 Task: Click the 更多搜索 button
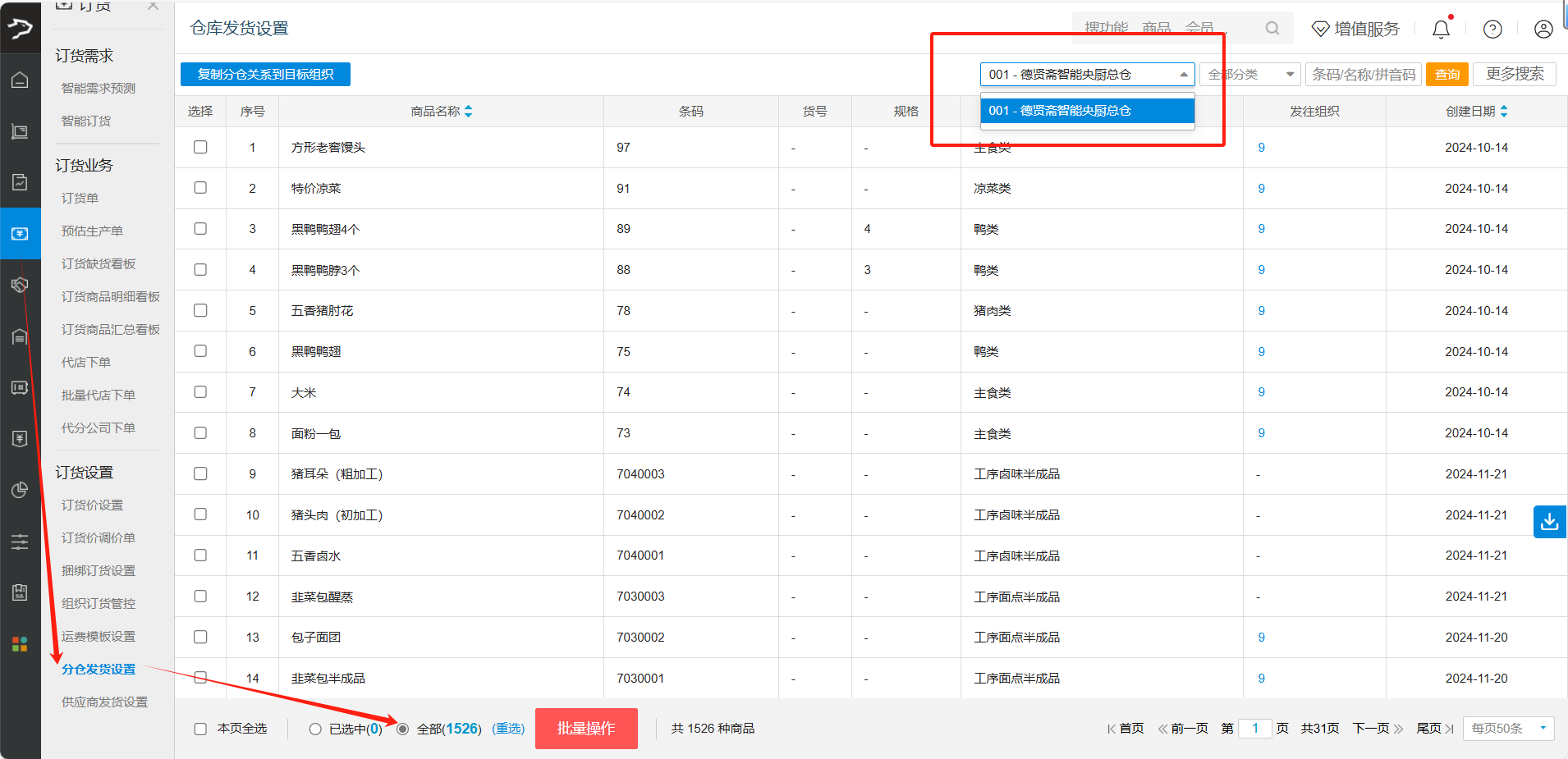click(x=1515, y=75)
